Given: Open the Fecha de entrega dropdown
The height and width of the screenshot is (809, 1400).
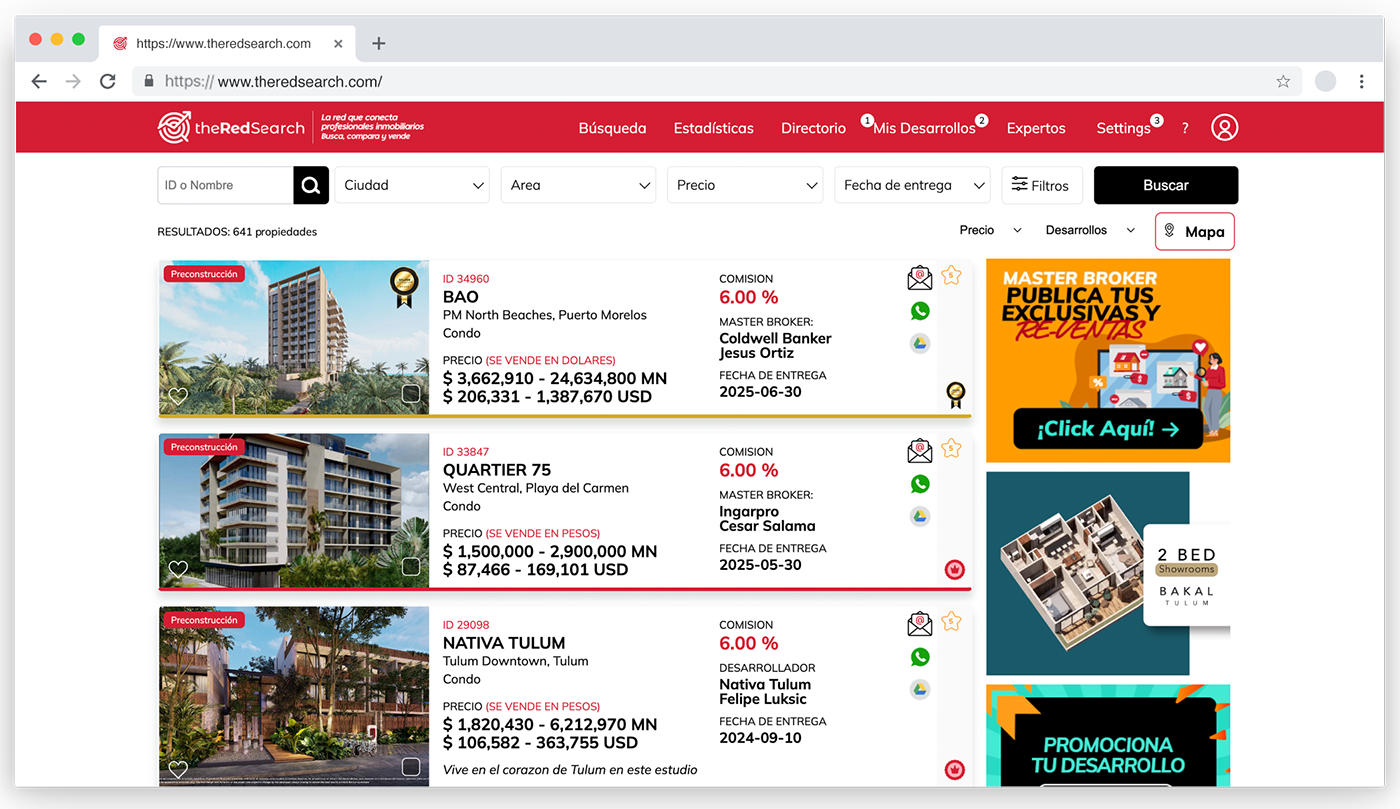Looking at the screenshot, I should (912, 185).
